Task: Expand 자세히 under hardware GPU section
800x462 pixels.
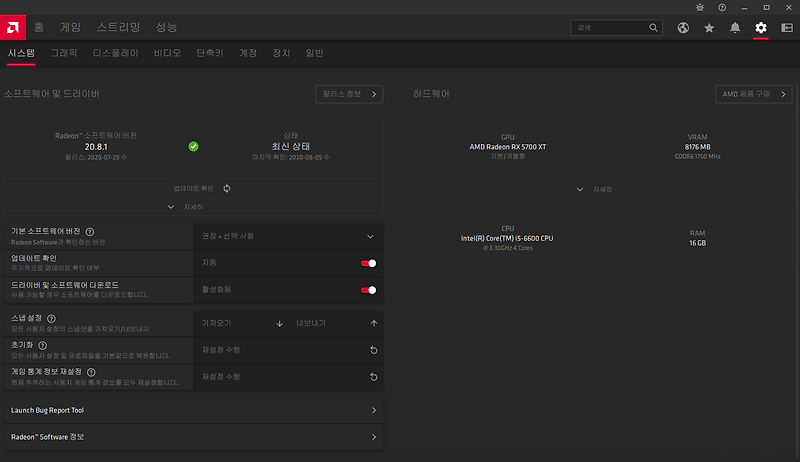Action: pyautogui.click(x=594, y=189)
